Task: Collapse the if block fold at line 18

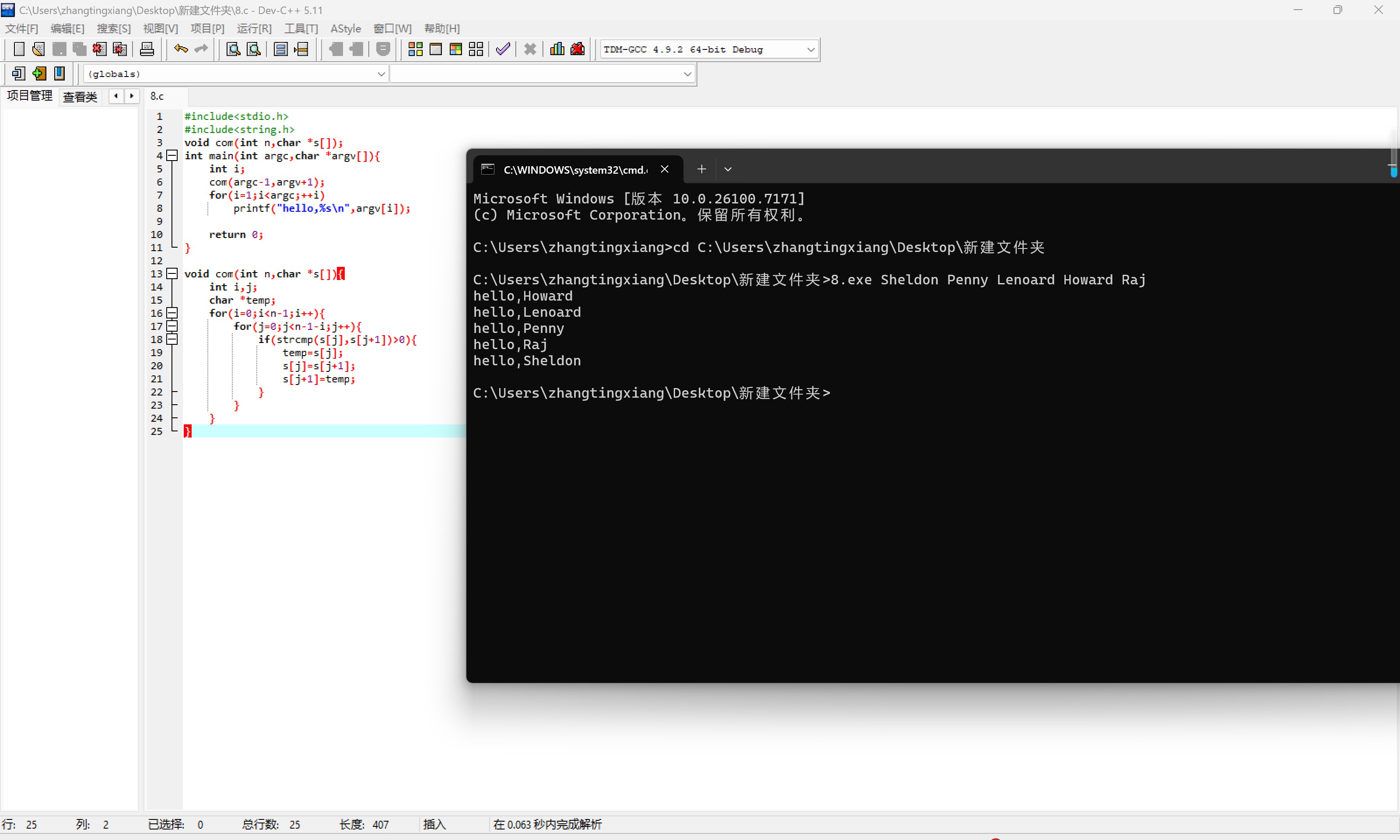Action: [173, 339]
